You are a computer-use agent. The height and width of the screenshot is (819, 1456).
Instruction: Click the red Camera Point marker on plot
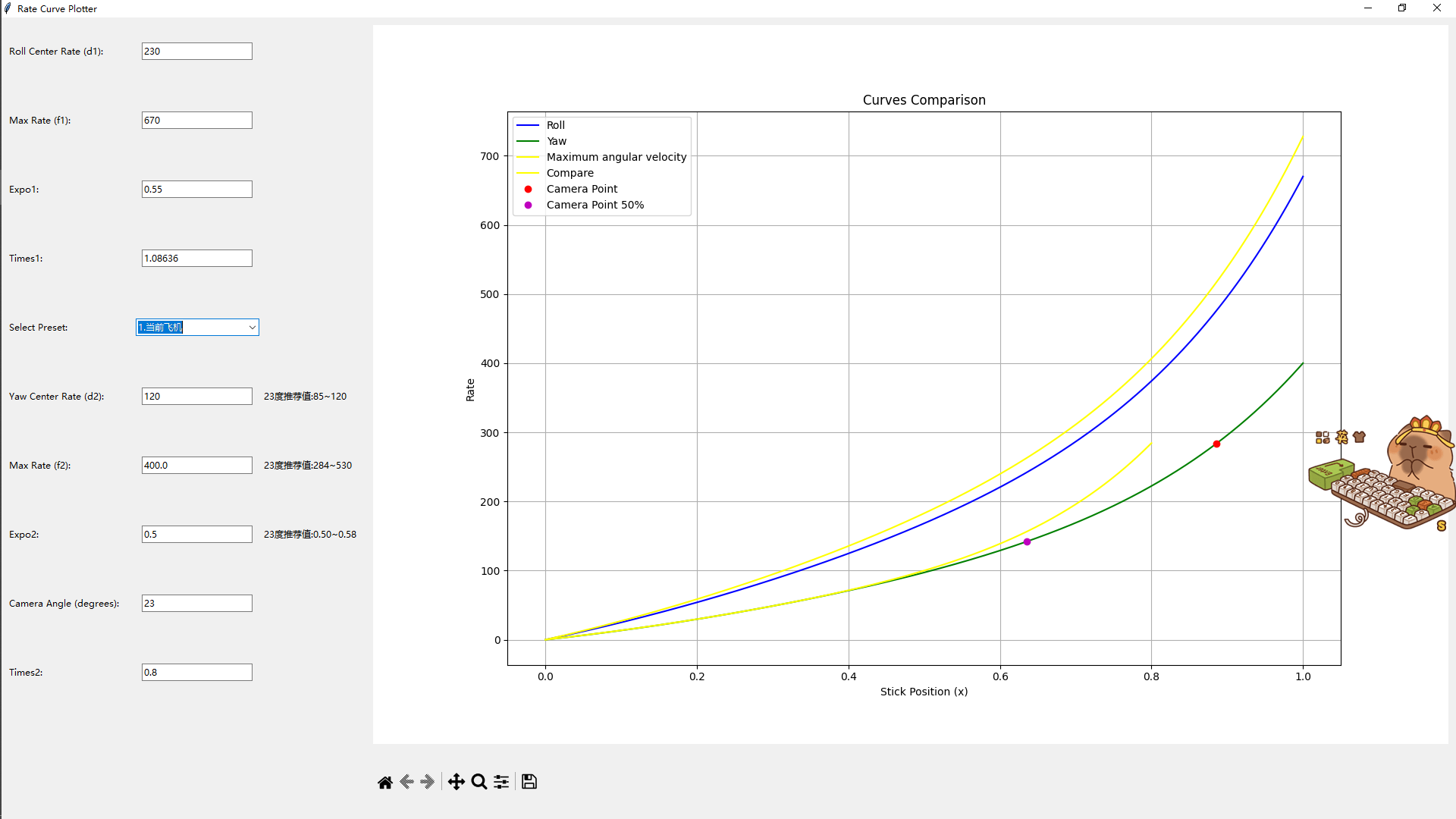(x=1216, y=444)
